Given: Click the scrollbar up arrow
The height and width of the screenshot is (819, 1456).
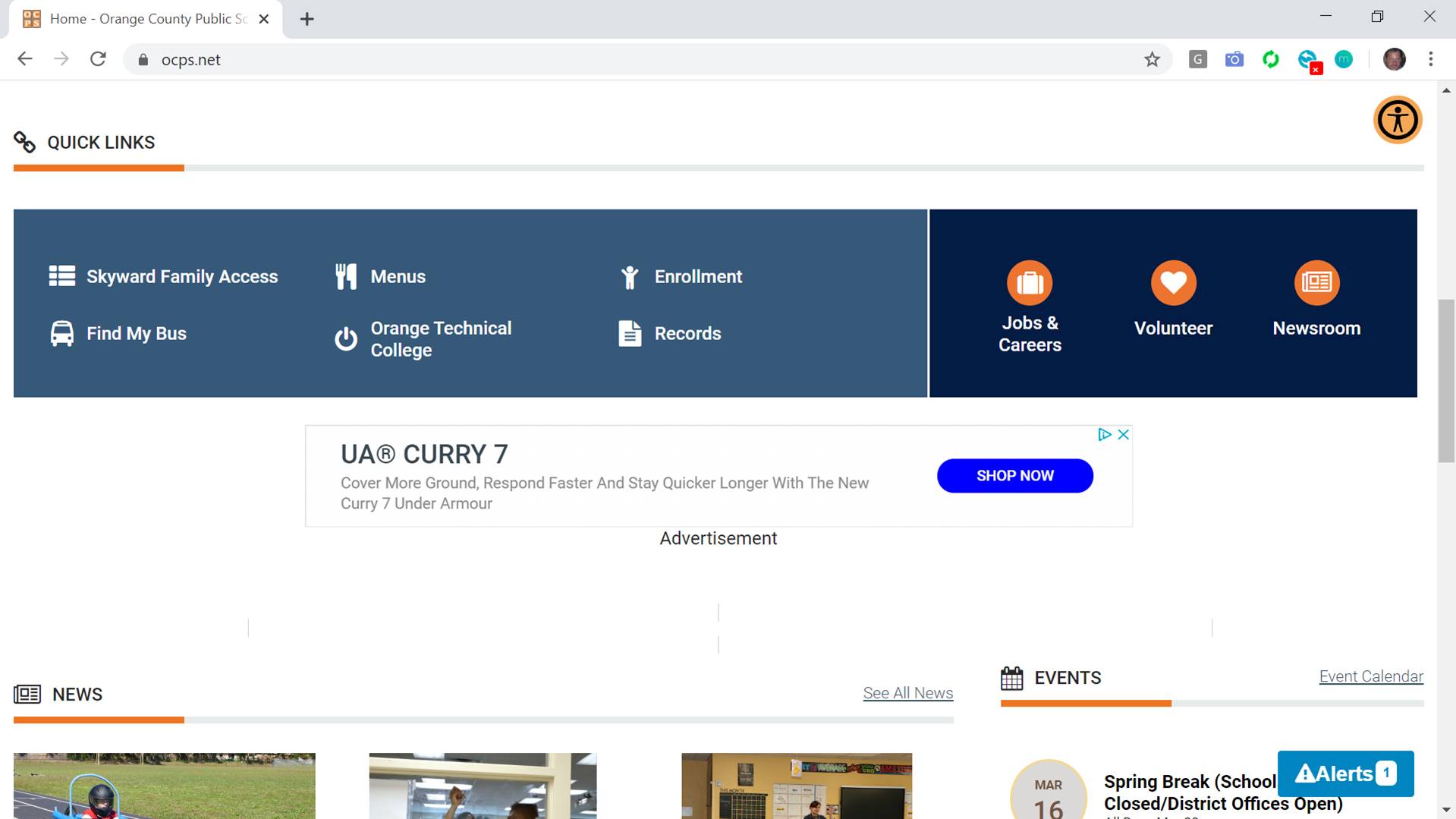Looking at the screenshot, I should tap(1446, 90).
